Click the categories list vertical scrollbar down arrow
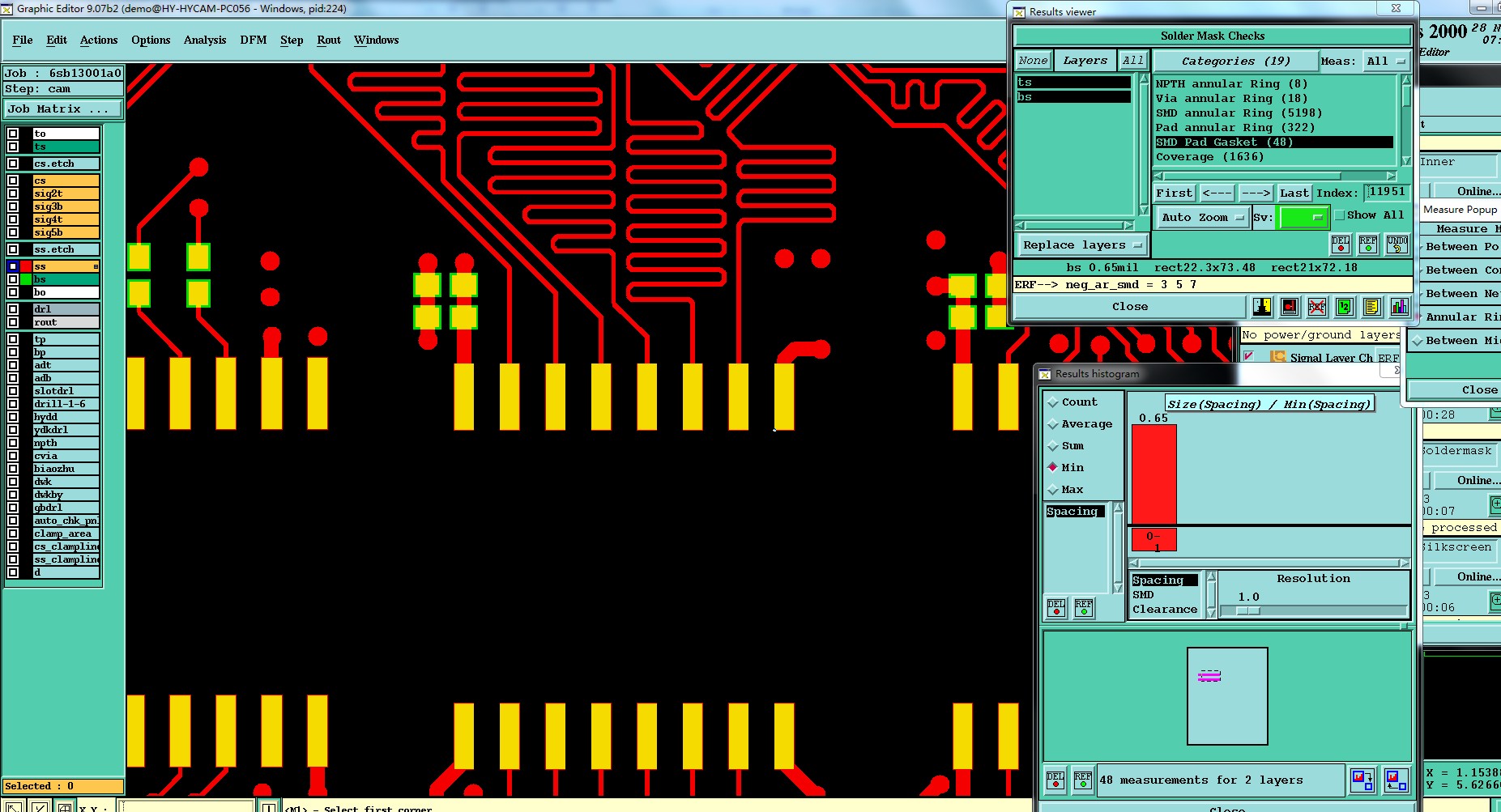 click(1406, 160)
